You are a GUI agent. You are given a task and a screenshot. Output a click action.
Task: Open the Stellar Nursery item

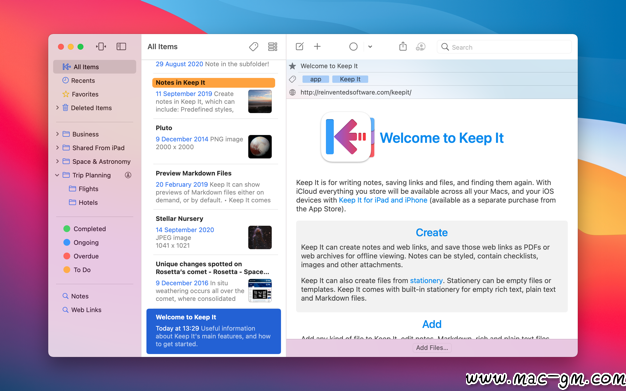click(x=214, y=232)
